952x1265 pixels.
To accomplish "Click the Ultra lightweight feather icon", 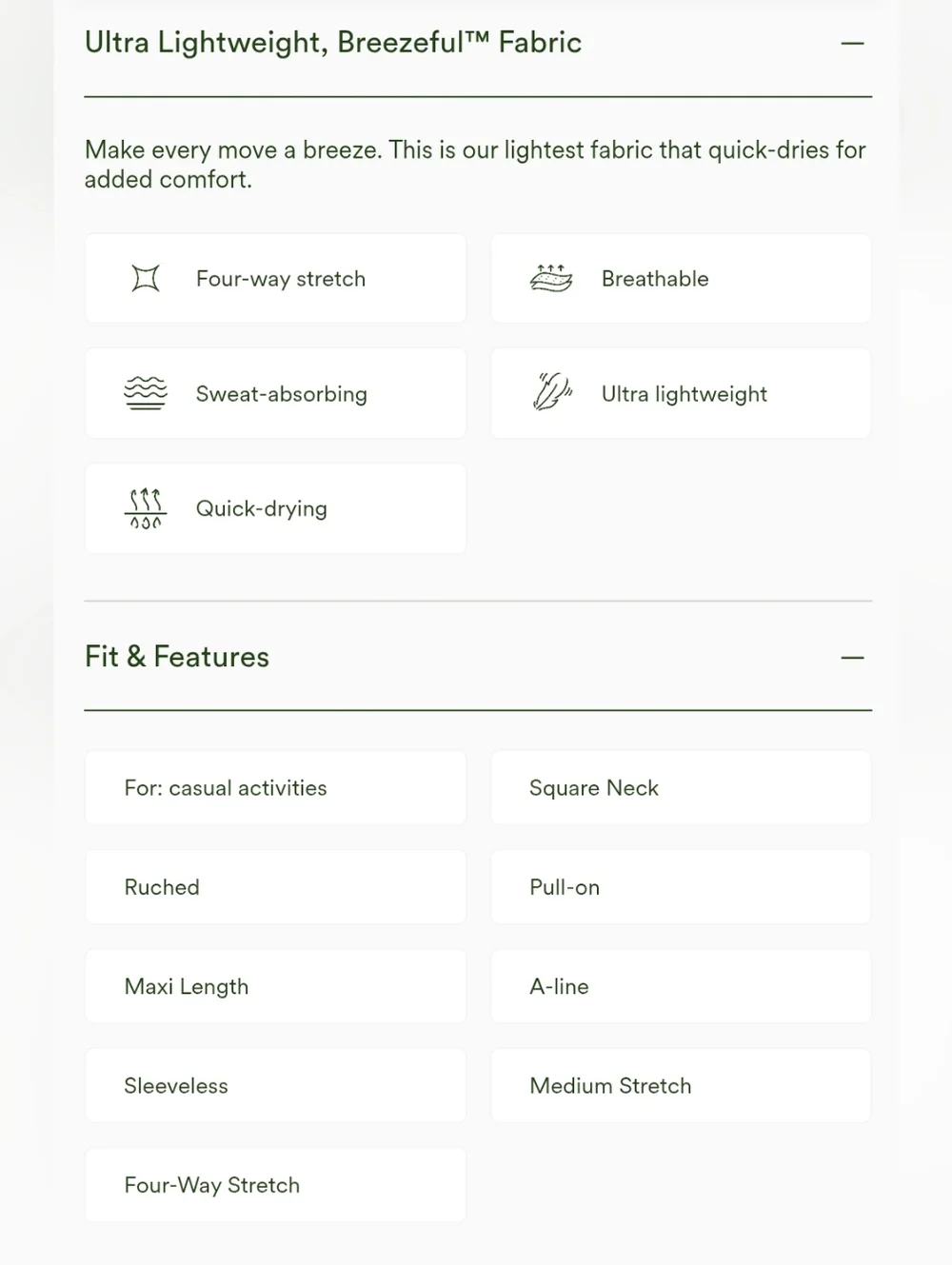I will (x=551, y=392).
